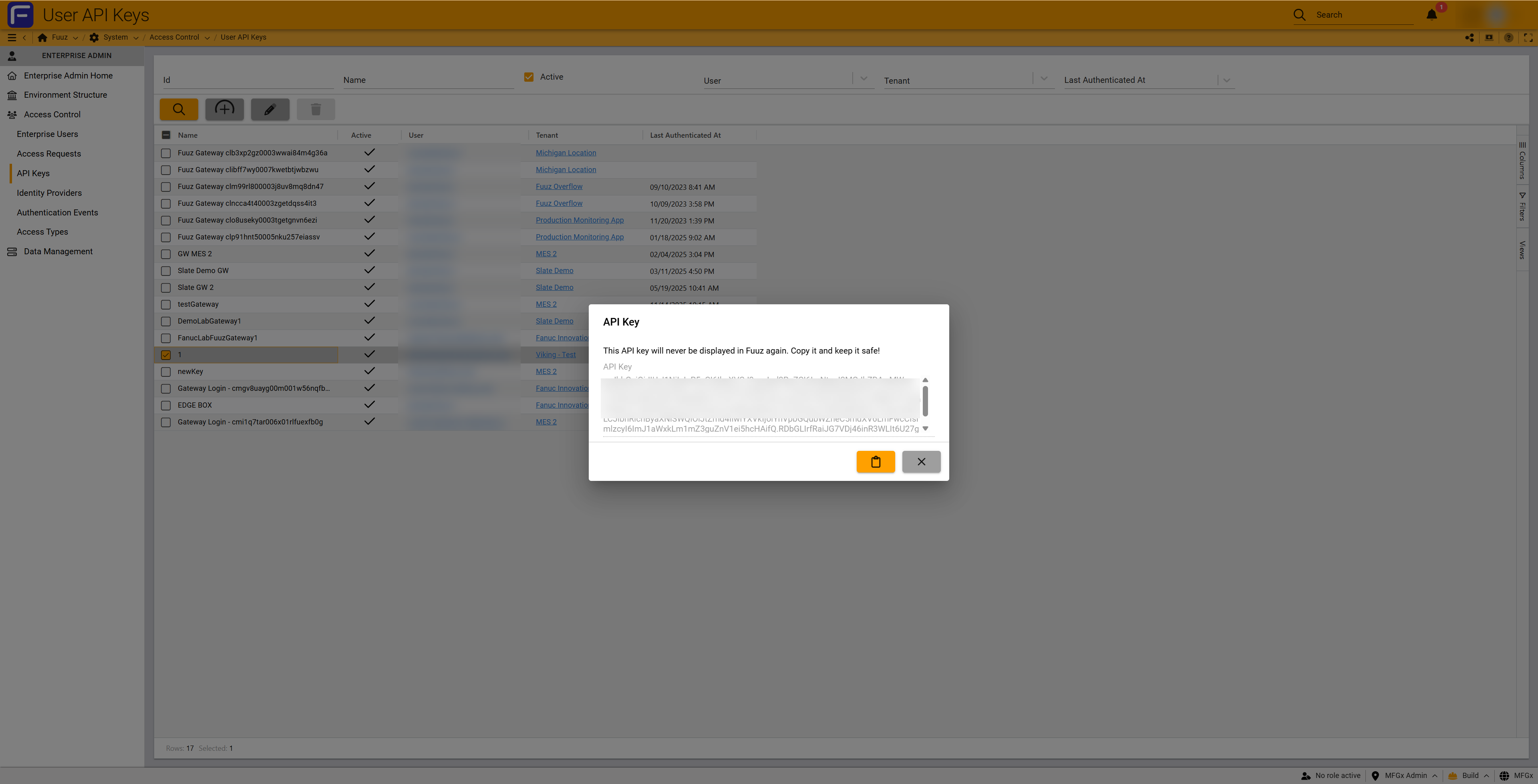Open Identity Providers in sidebar
This screenshot has height=784, width=1538.
(x=49, y=193)
